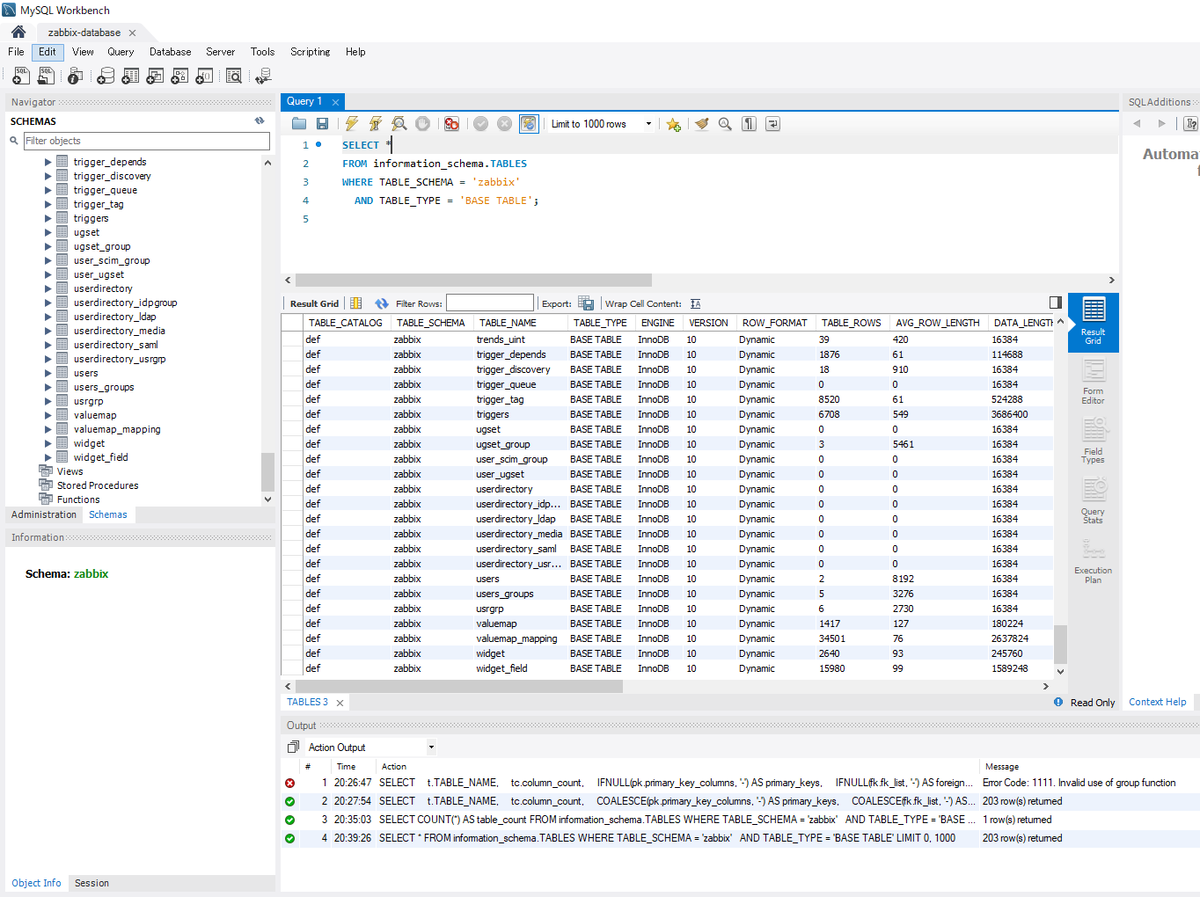Reconnect to DBMS toolbar icon
Viewport: 1200px width, 897px height.
pos(263,75)
